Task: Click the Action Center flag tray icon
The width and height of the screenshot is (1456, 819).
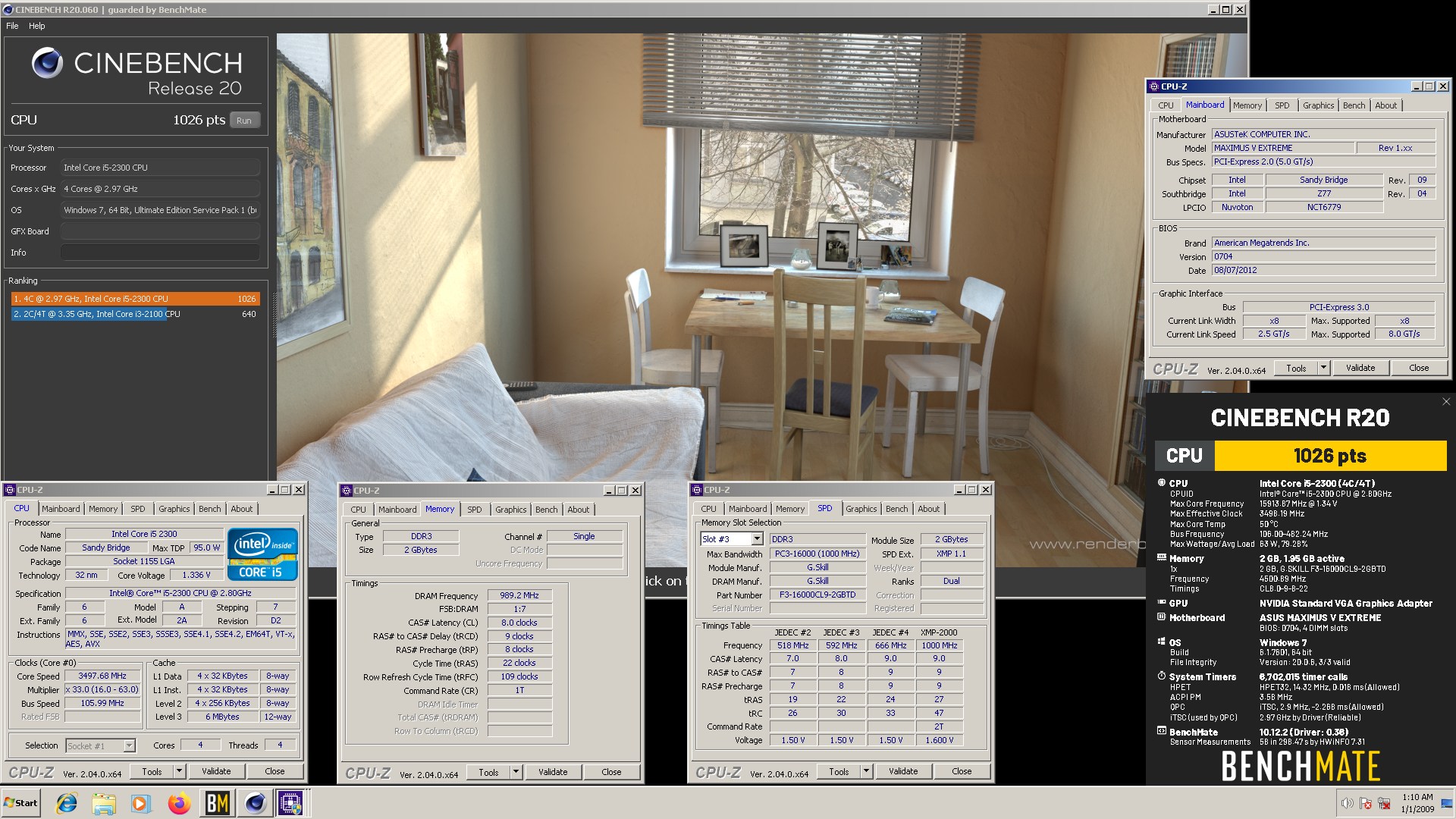Action: (x=1366, y=803)
